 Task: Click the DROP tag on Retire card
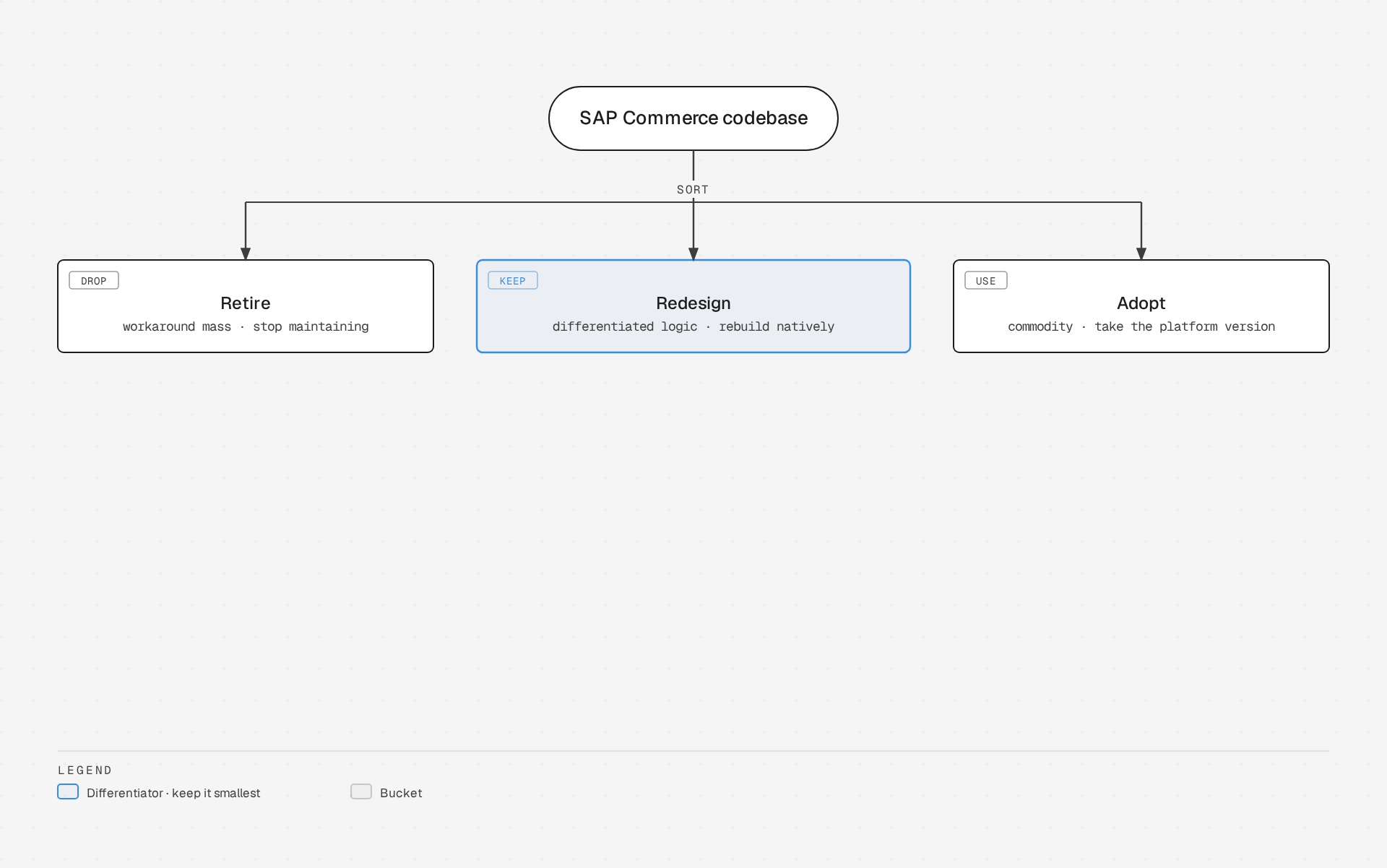coord(94,281)
